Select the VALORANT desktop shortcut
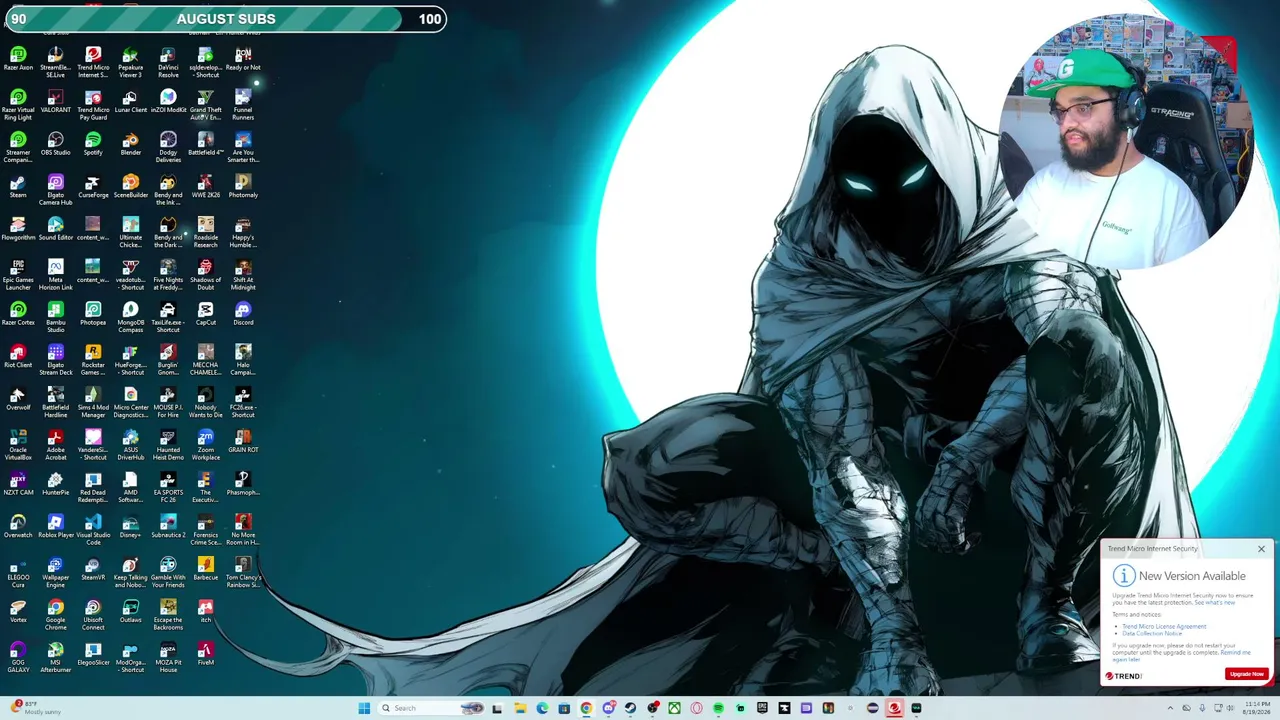The height and width of the screenshot is (720, 1280). point(55,102)
